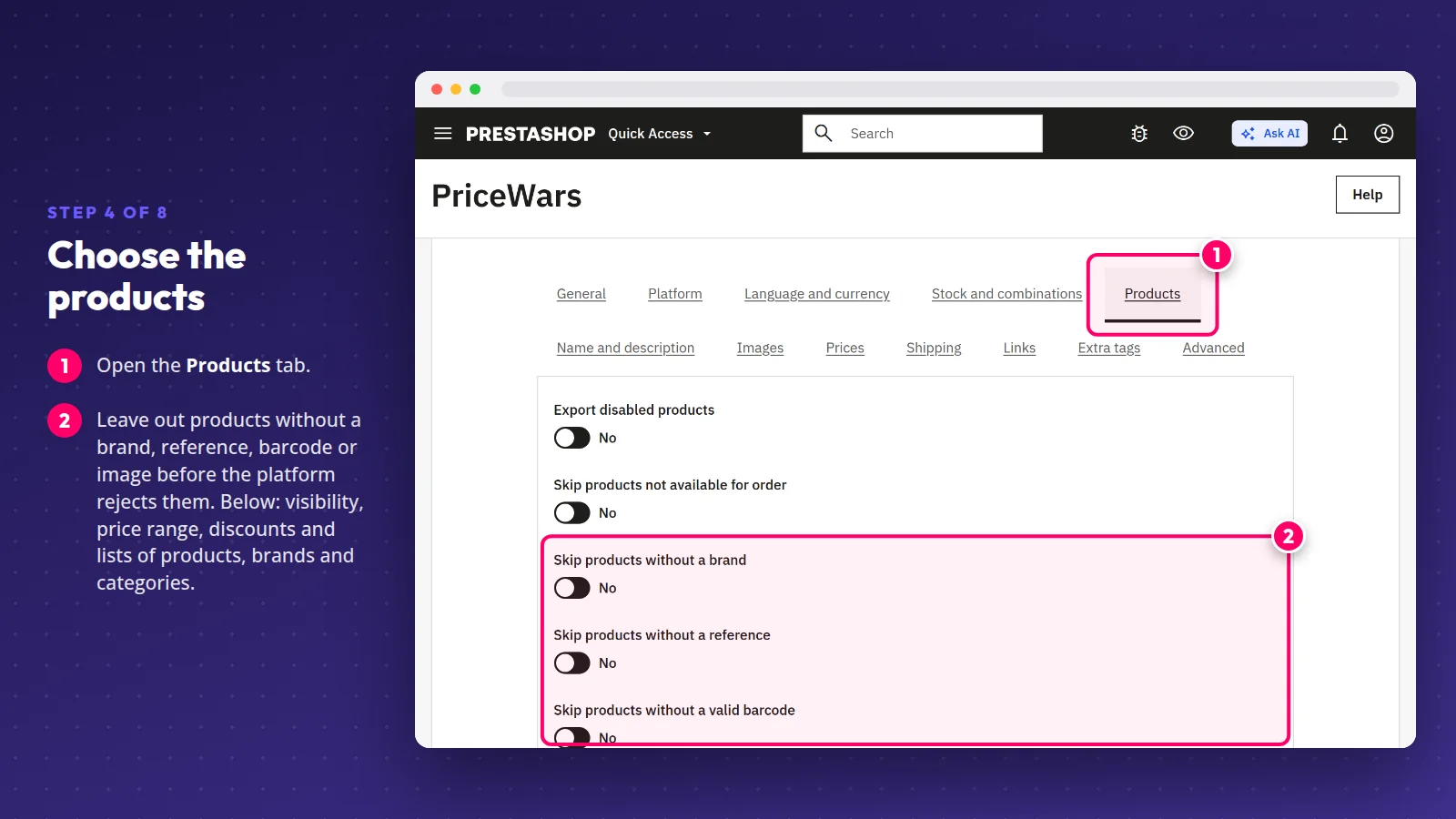Switch to the Prices tab

click(x=844, y=348)
